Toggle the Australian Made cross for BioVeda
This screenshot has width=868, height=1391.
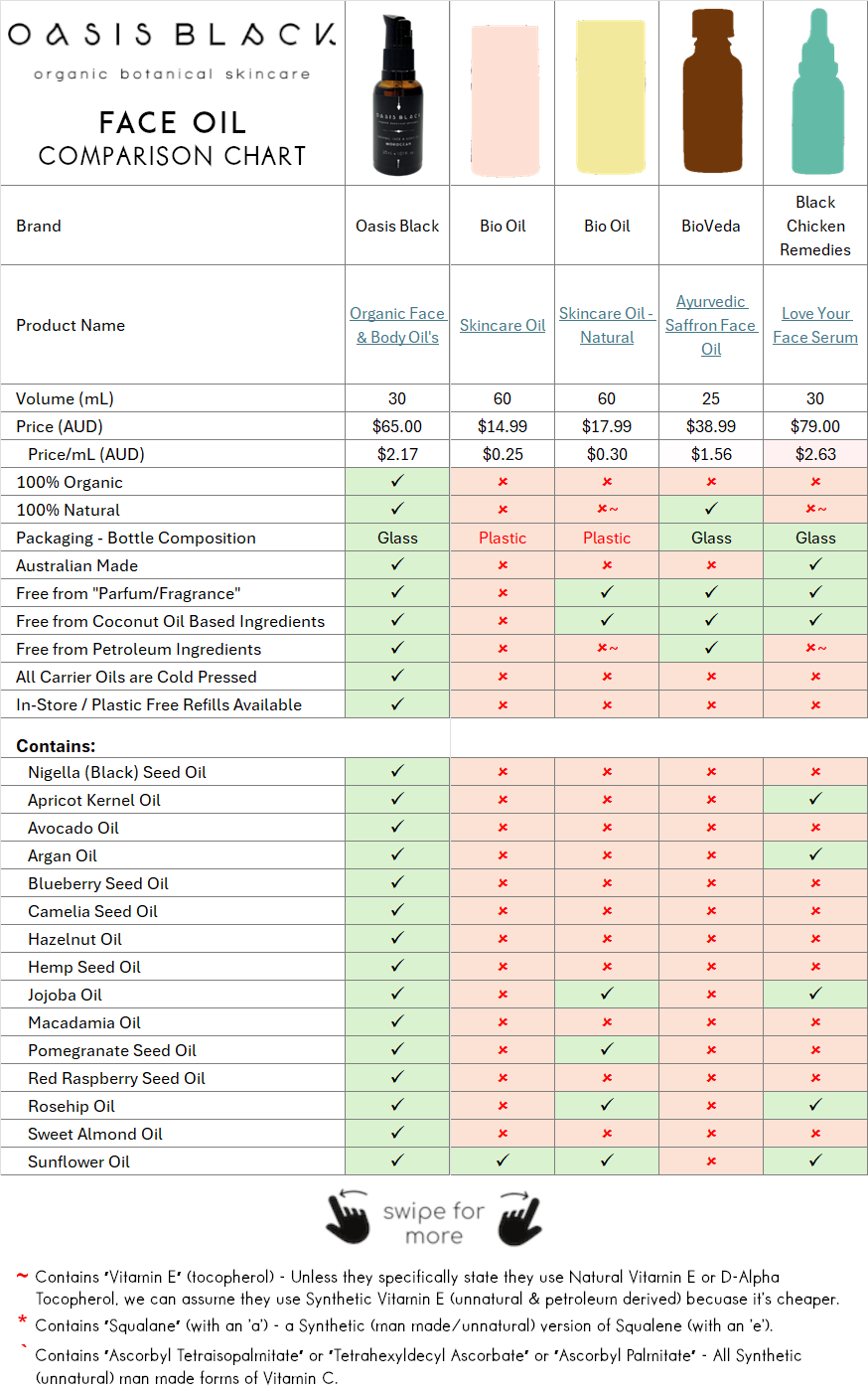[710, 564]
